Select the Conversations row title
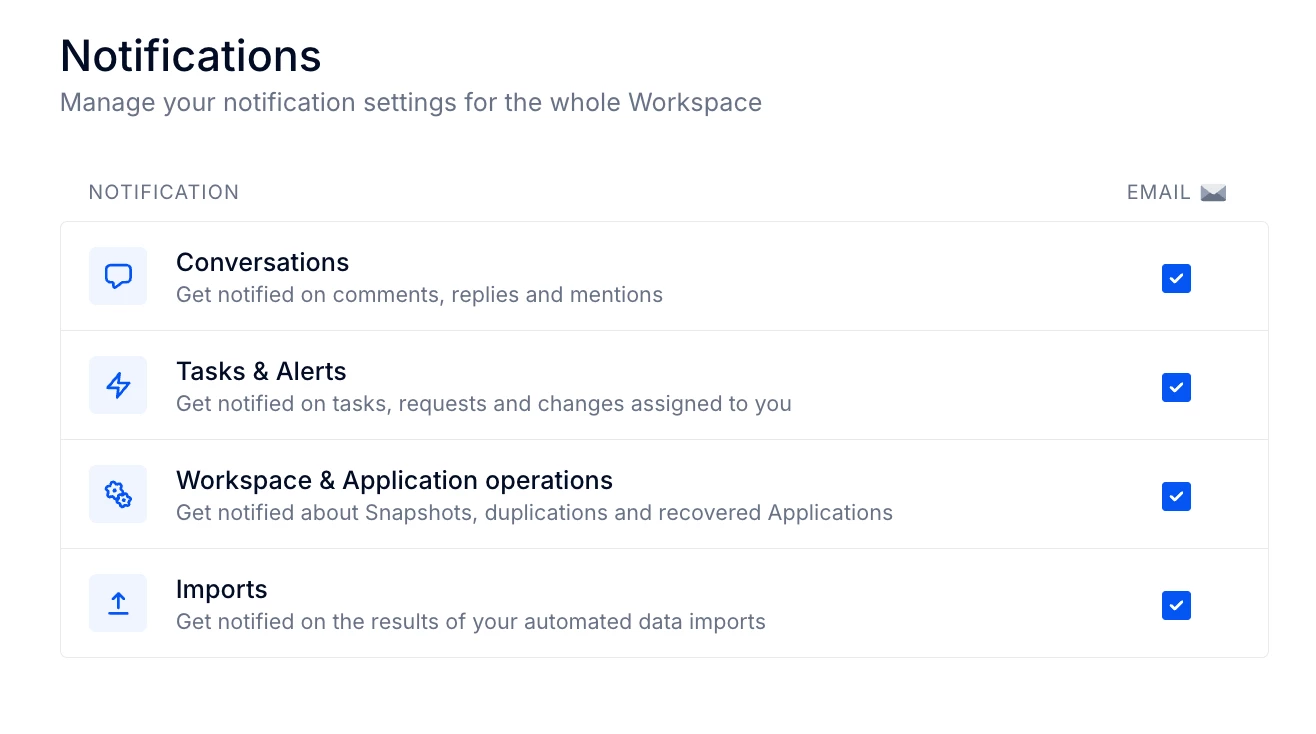This screenshot has width=1316, height=734. coord(262,262)
